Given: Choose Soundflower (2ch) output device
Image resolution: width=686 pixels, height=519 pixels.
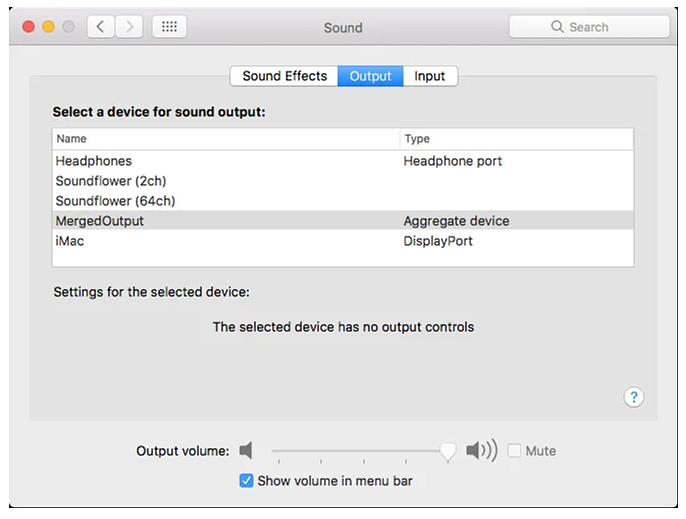Looking at the screenshot, I should pyautogui.click(x=111, y=181).
